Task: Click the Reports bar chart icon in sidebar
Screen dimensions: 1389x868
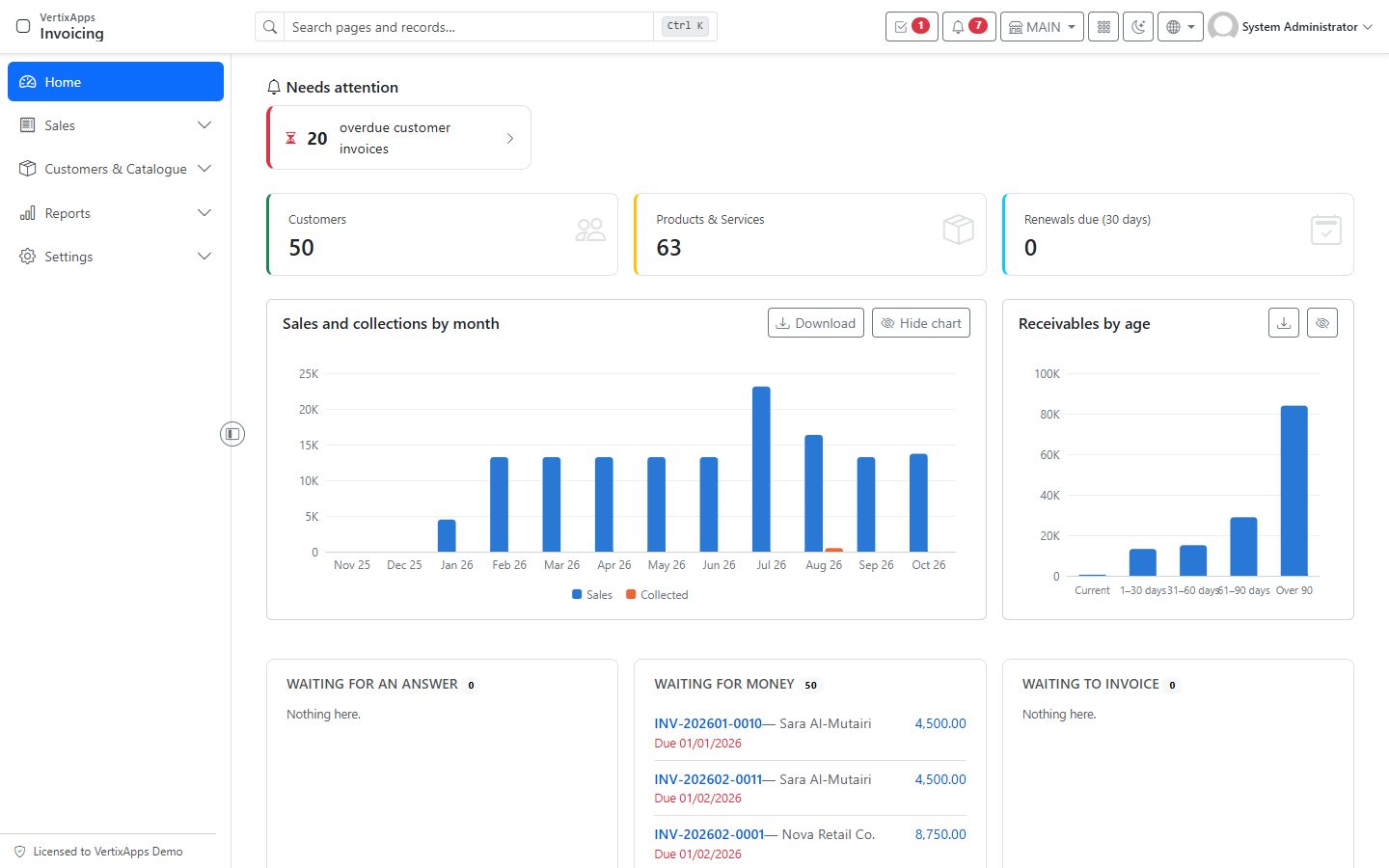Action: (x=27, y=213)
